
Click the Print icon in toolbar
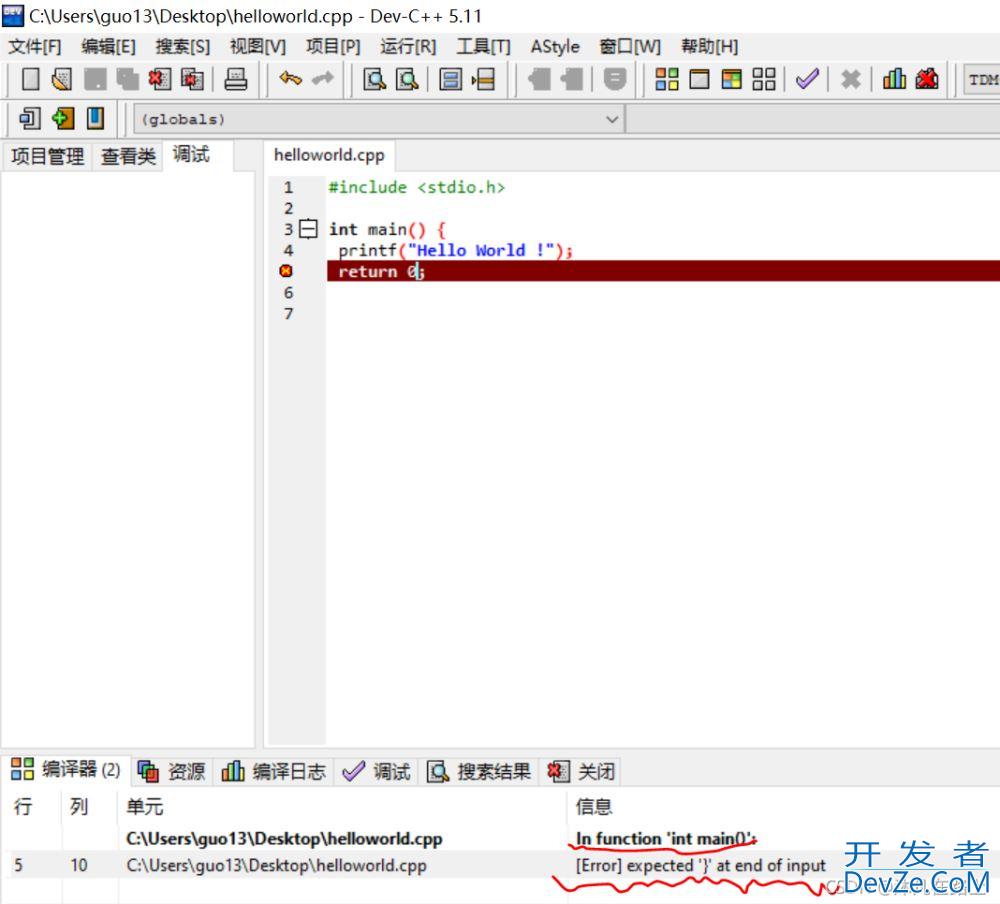pyautogui.click(x=235, y=79)
